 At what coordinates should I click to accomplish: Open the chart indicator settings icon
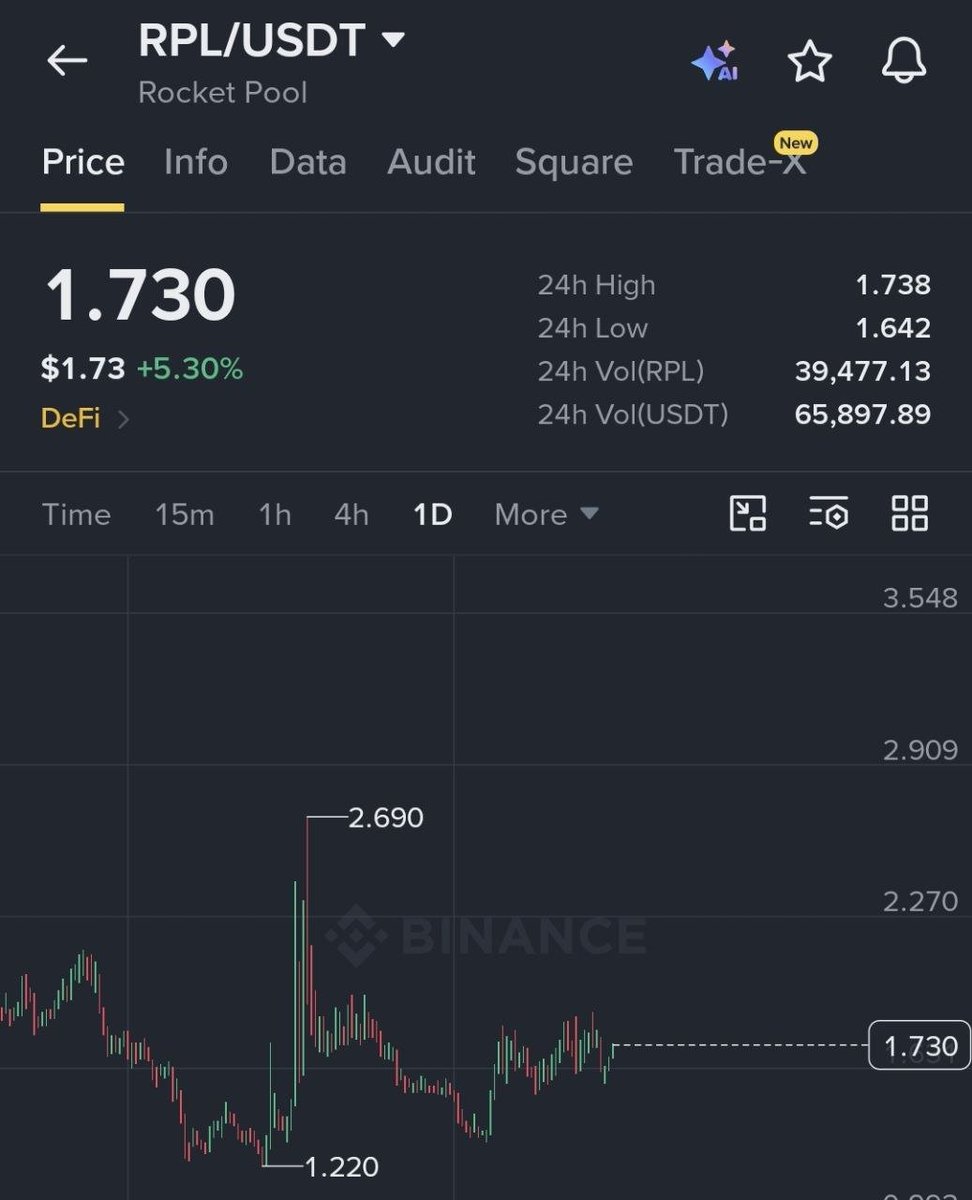pos(828,513)
